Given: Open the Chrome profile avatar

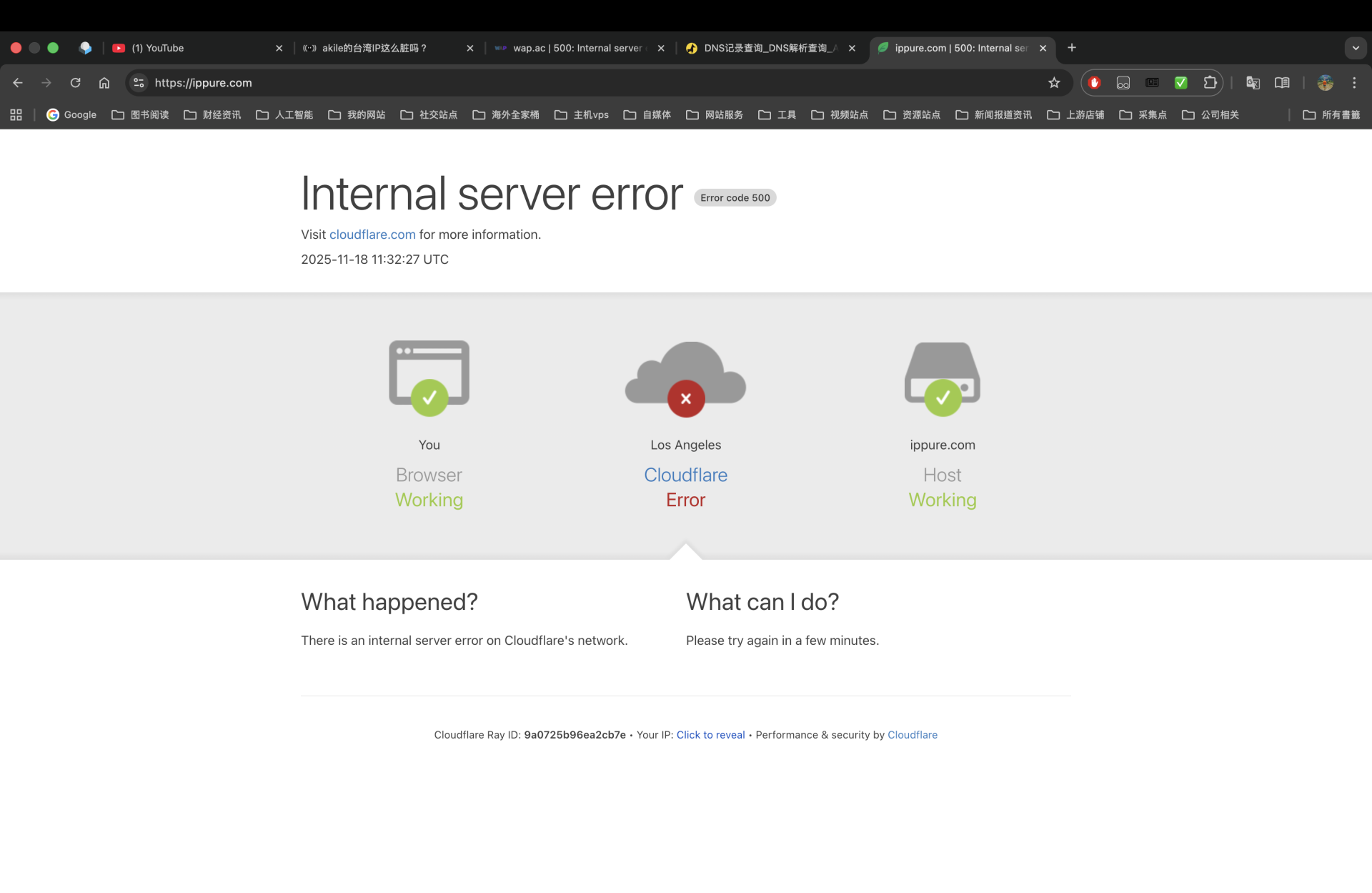Looking at the screenshot, I should click(1326, 83).
